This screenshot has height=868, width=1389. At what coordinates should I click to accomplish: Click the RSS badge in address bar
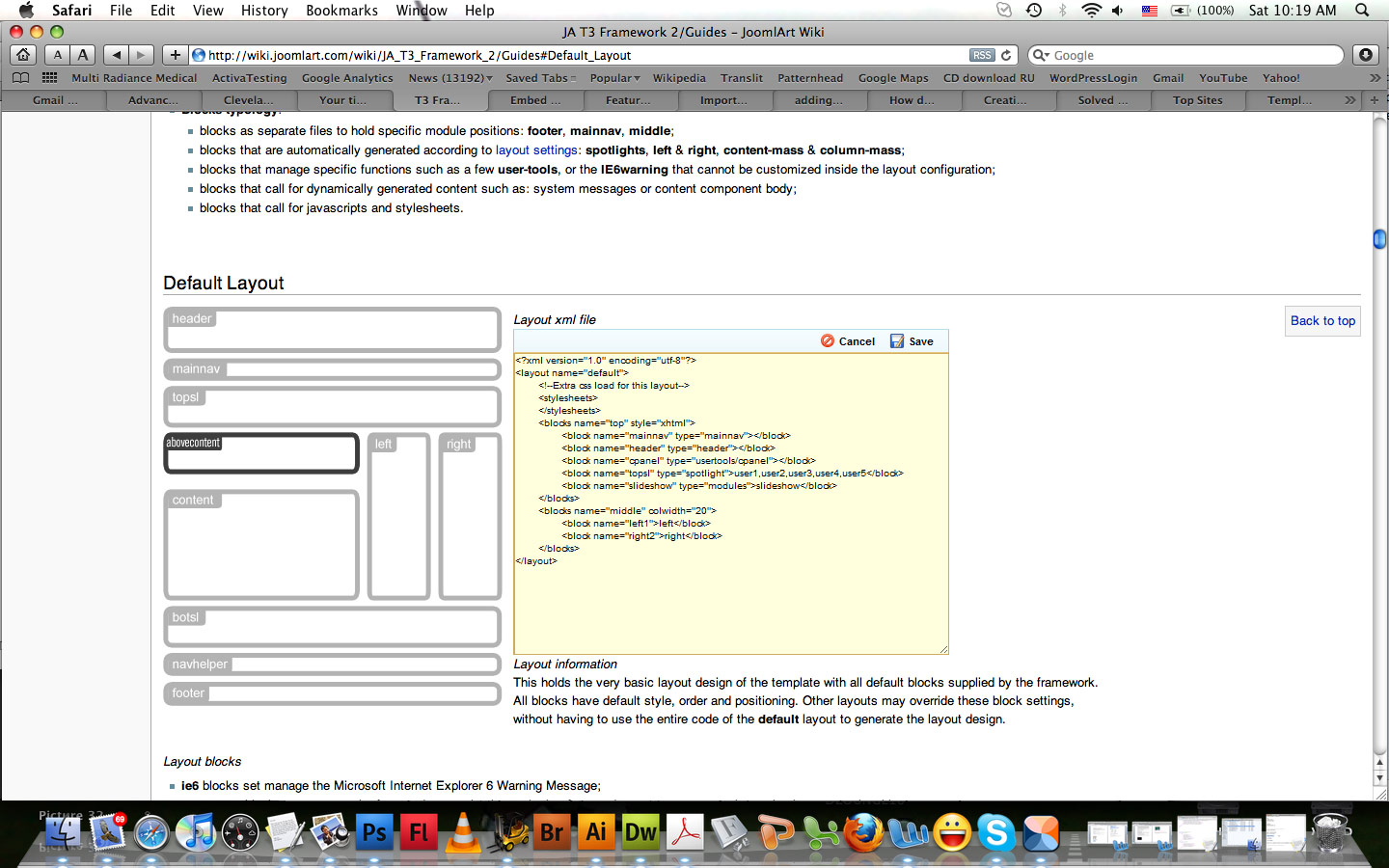coord(981,55)
